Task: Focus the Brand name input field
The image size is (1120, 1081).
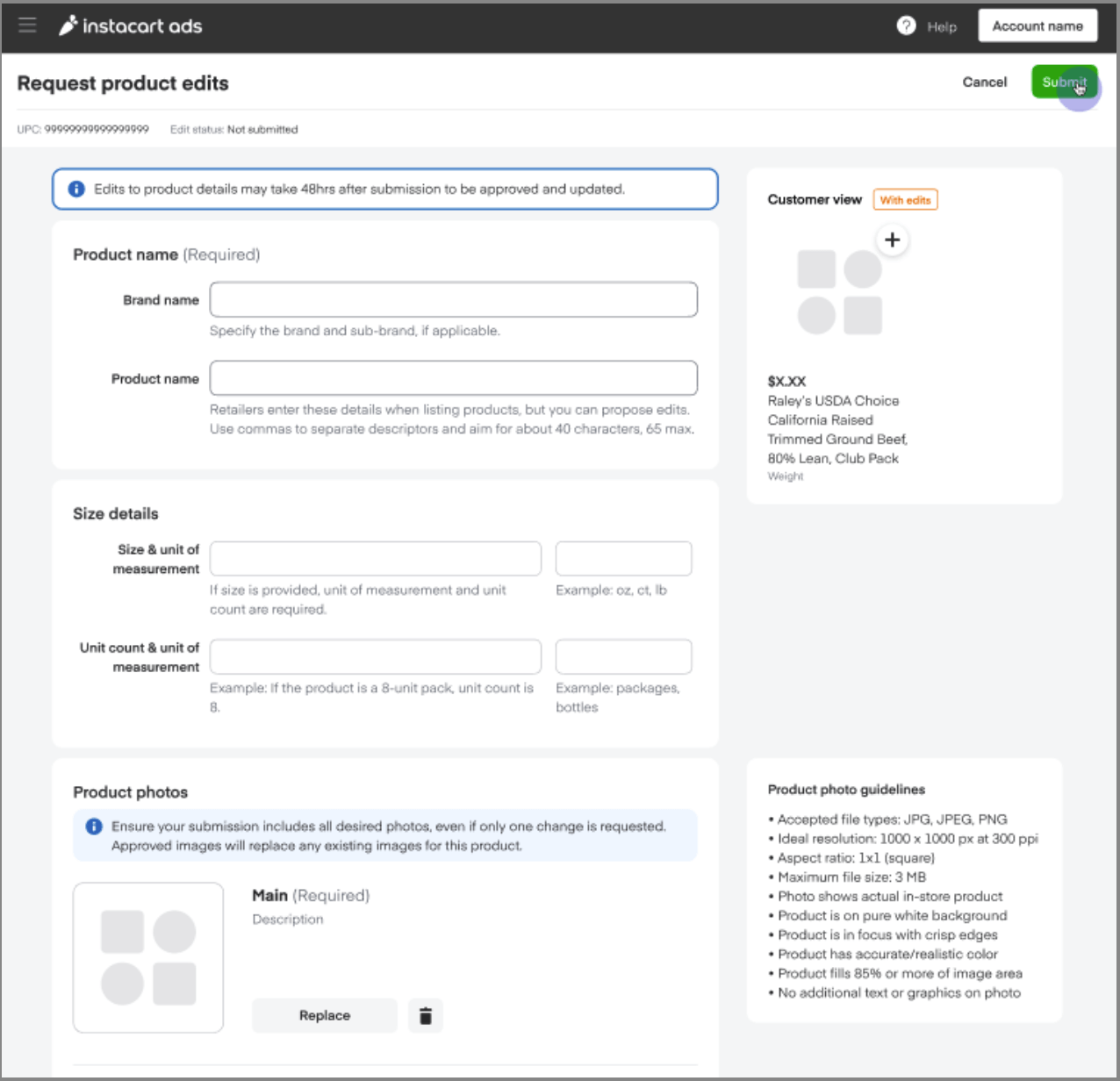Action: pos(453,299)
